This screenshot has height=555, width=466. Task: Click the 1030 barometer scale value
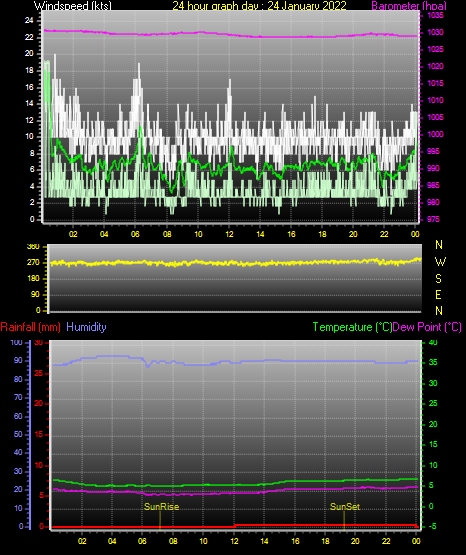pos(436,32)
